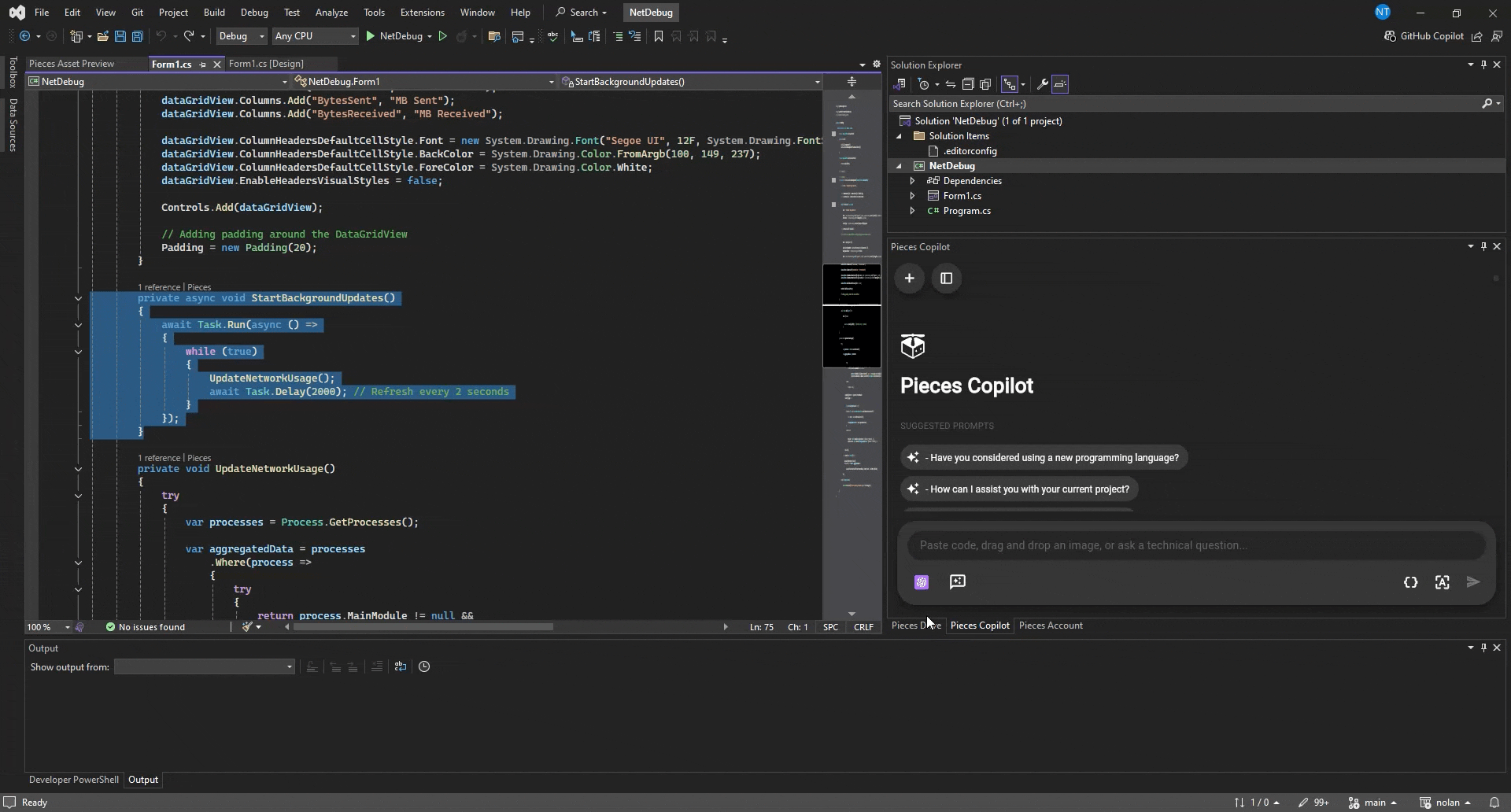Open notifications bell in status bar

tap(1494, 803)
